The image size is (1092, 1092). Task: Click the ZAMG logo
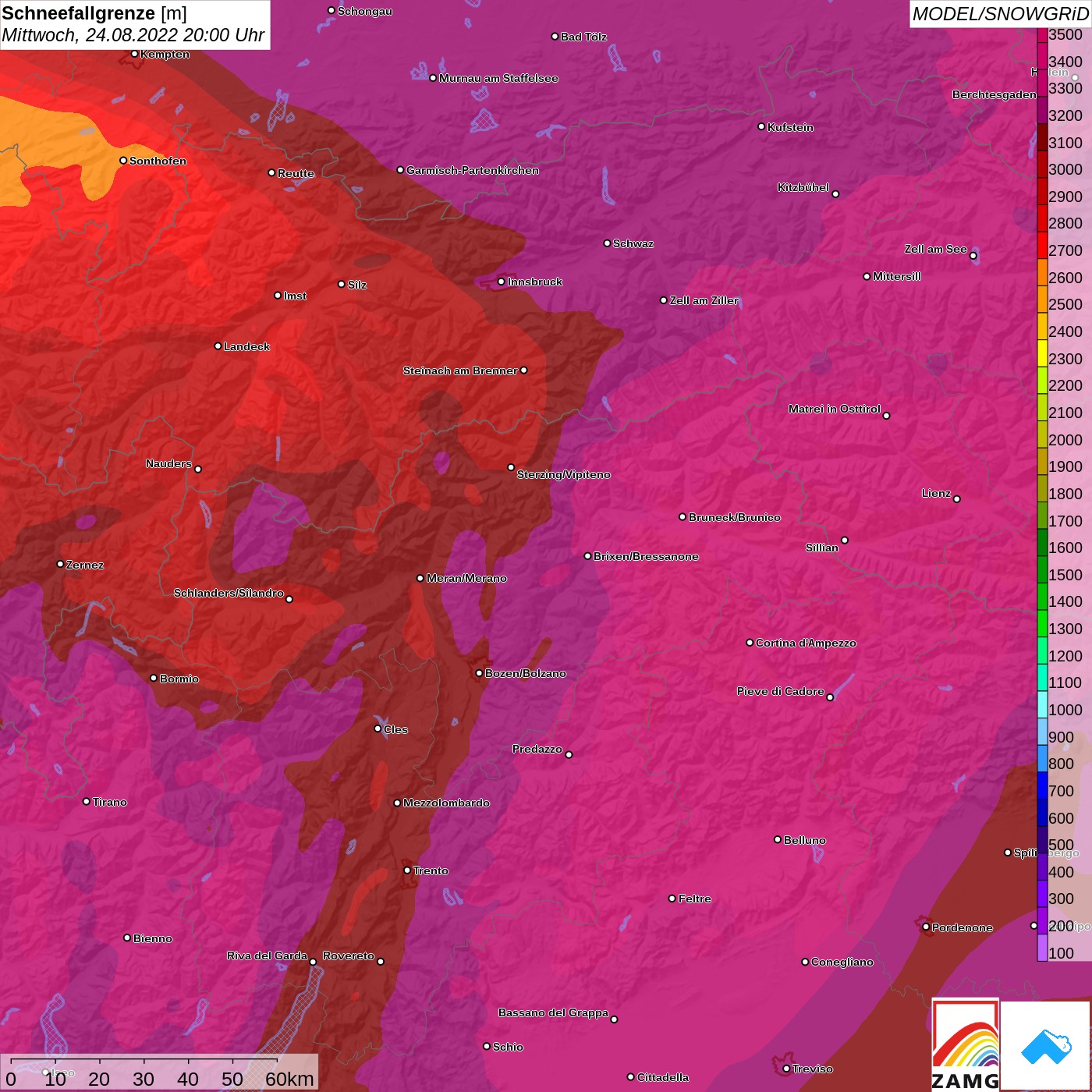[965, 1044]
